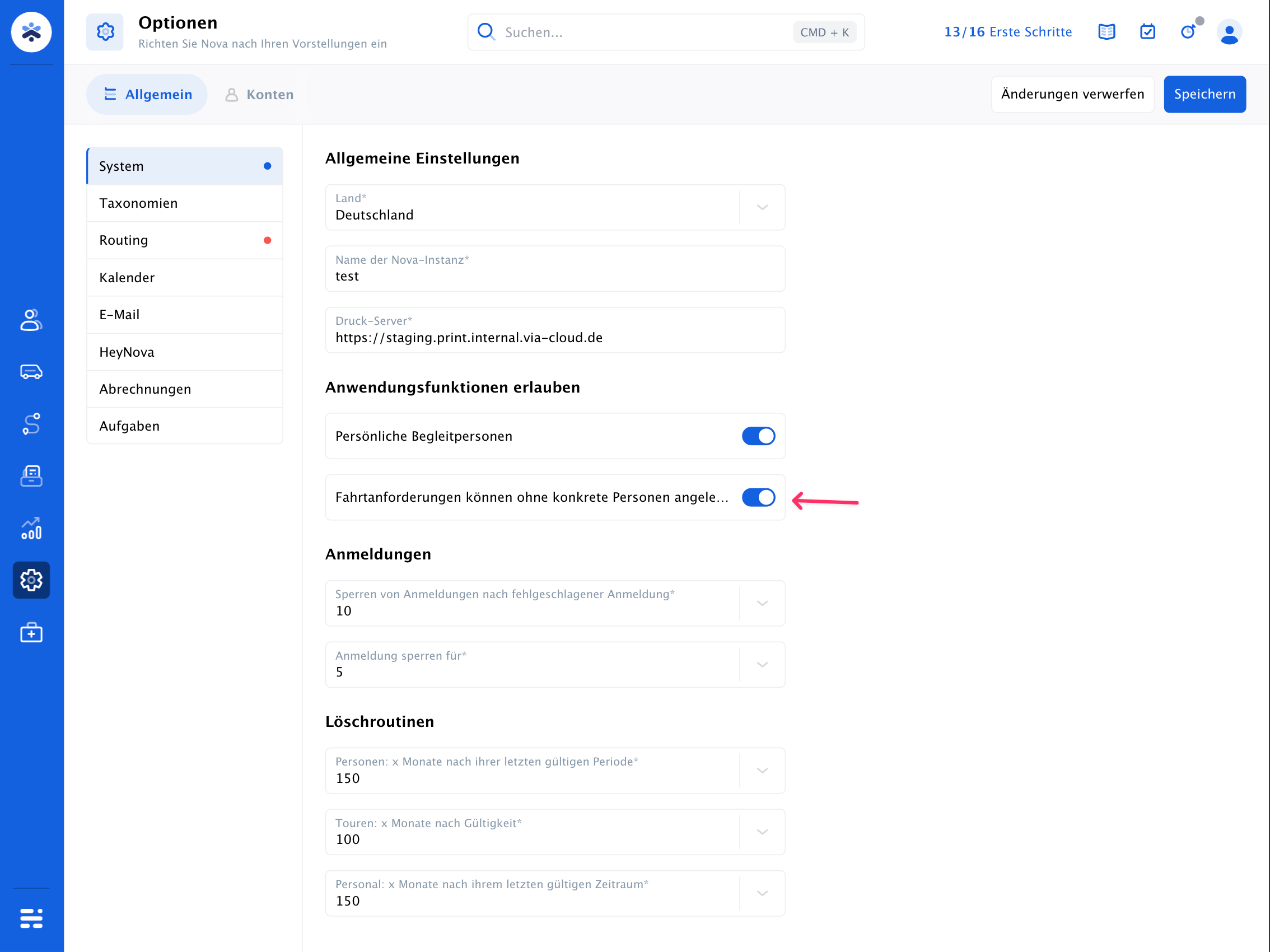Select System in settings menu
The image size is (1270, 952).
pos(185,166)
